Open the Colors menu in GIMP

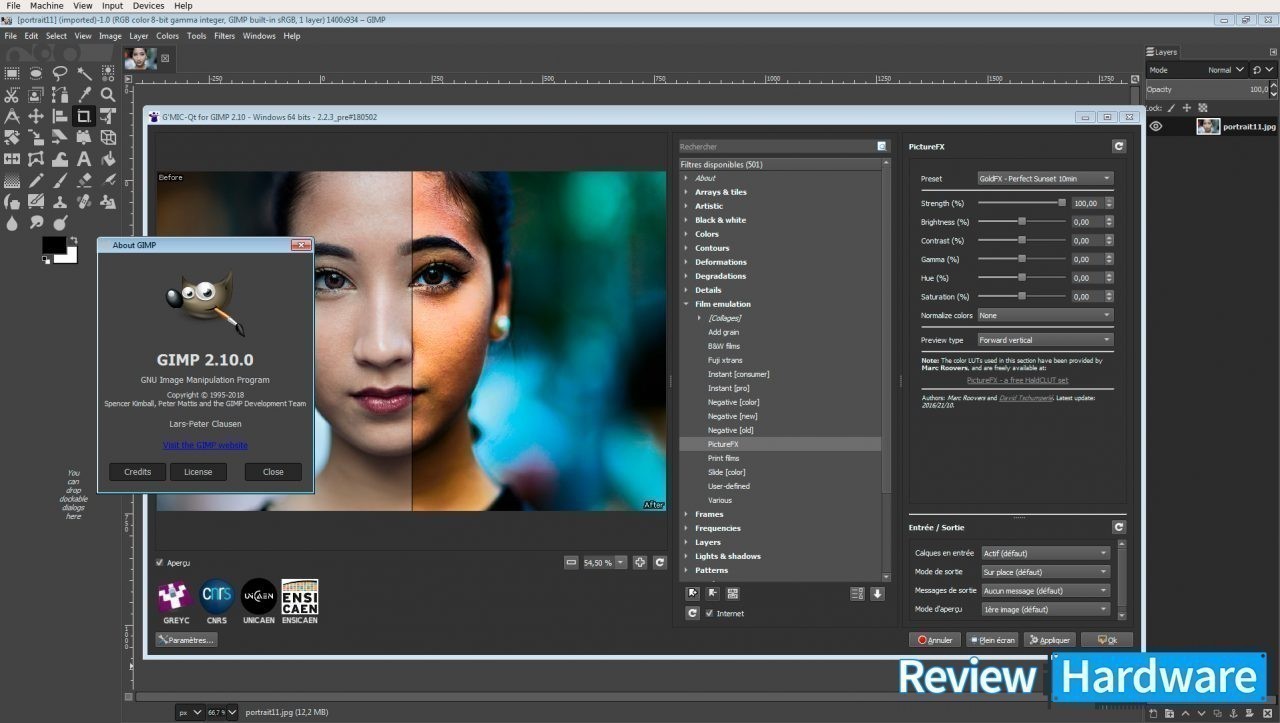pos(167,36)
